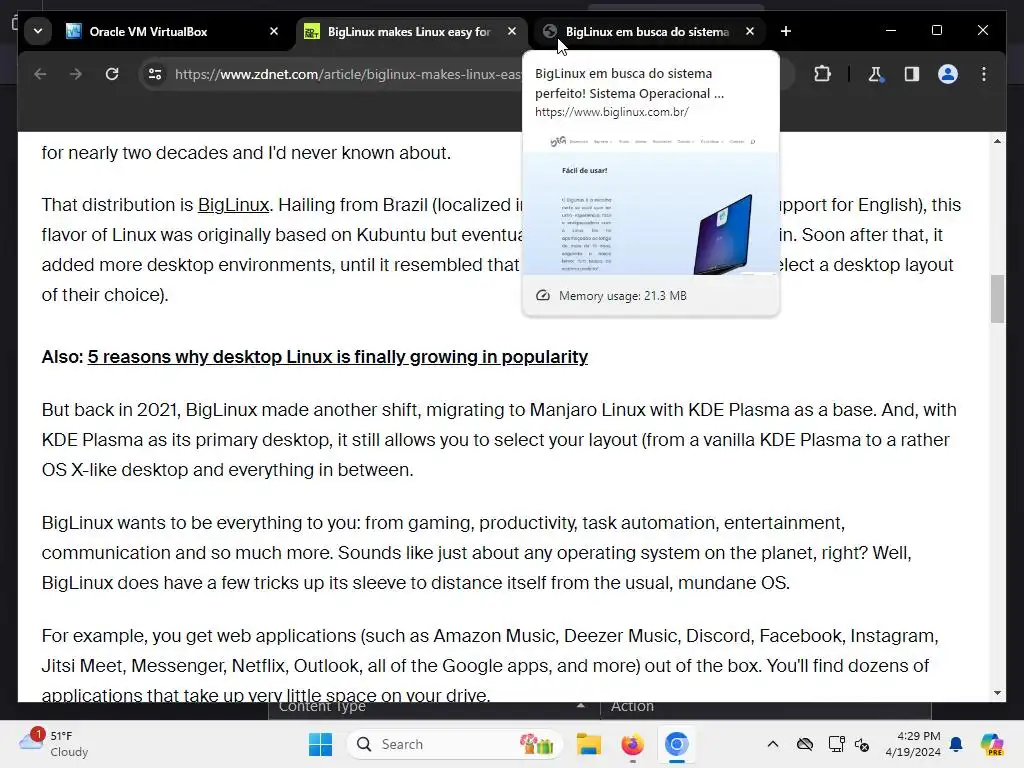
Task: Close the Oracle VM VirtualBox tab
Action: coord(274,31)
